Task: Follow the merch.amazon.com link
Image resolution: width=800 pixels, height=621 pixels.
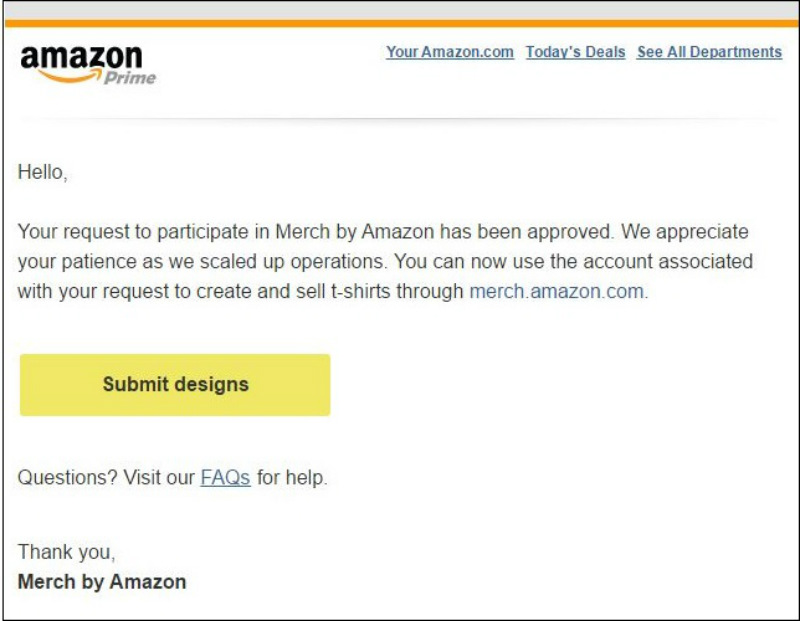Action: pyautogui.click(x=557, y=292)
